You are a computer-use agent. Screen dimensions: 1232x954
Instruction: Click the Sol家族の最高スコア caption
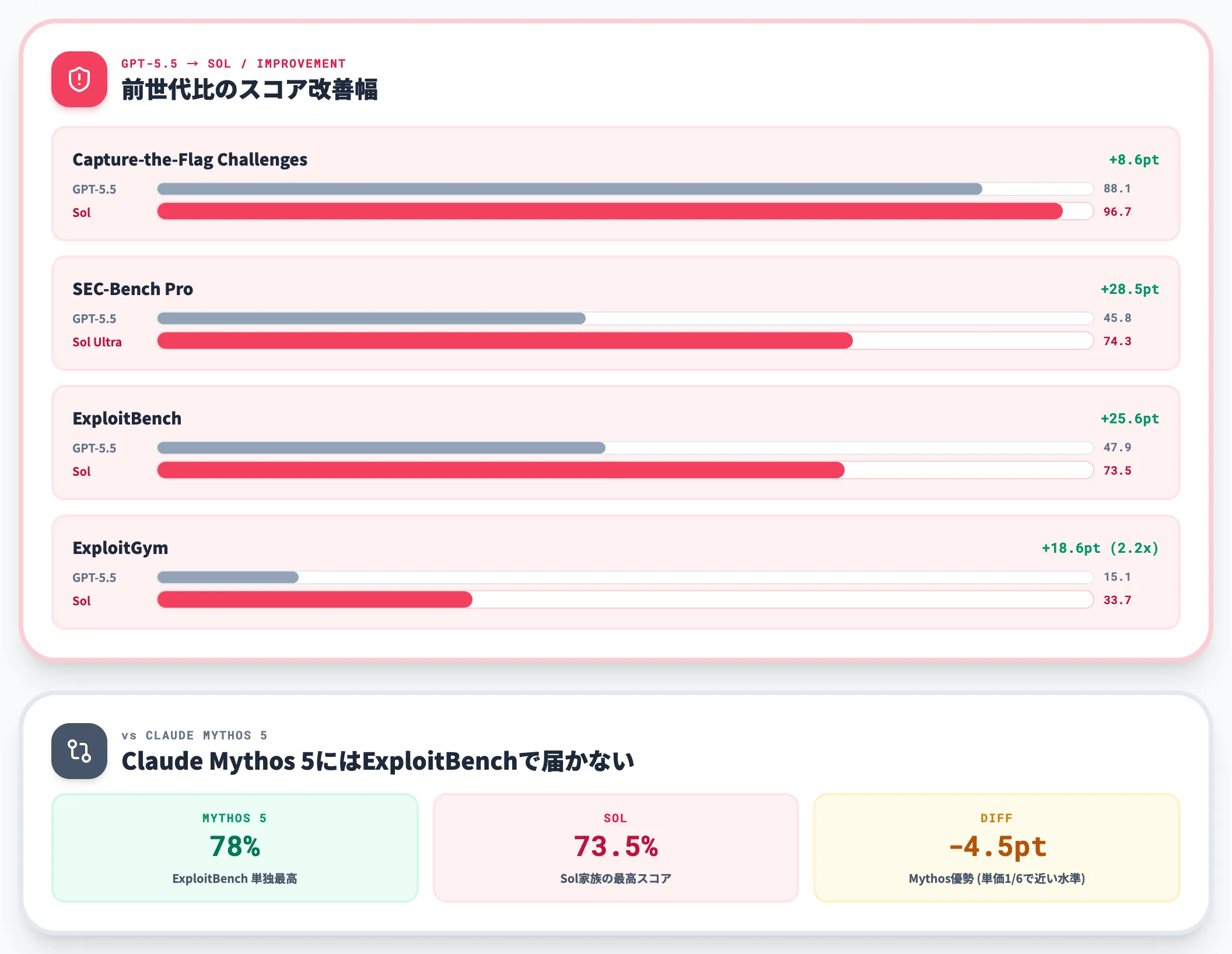[x=616, y=879]
